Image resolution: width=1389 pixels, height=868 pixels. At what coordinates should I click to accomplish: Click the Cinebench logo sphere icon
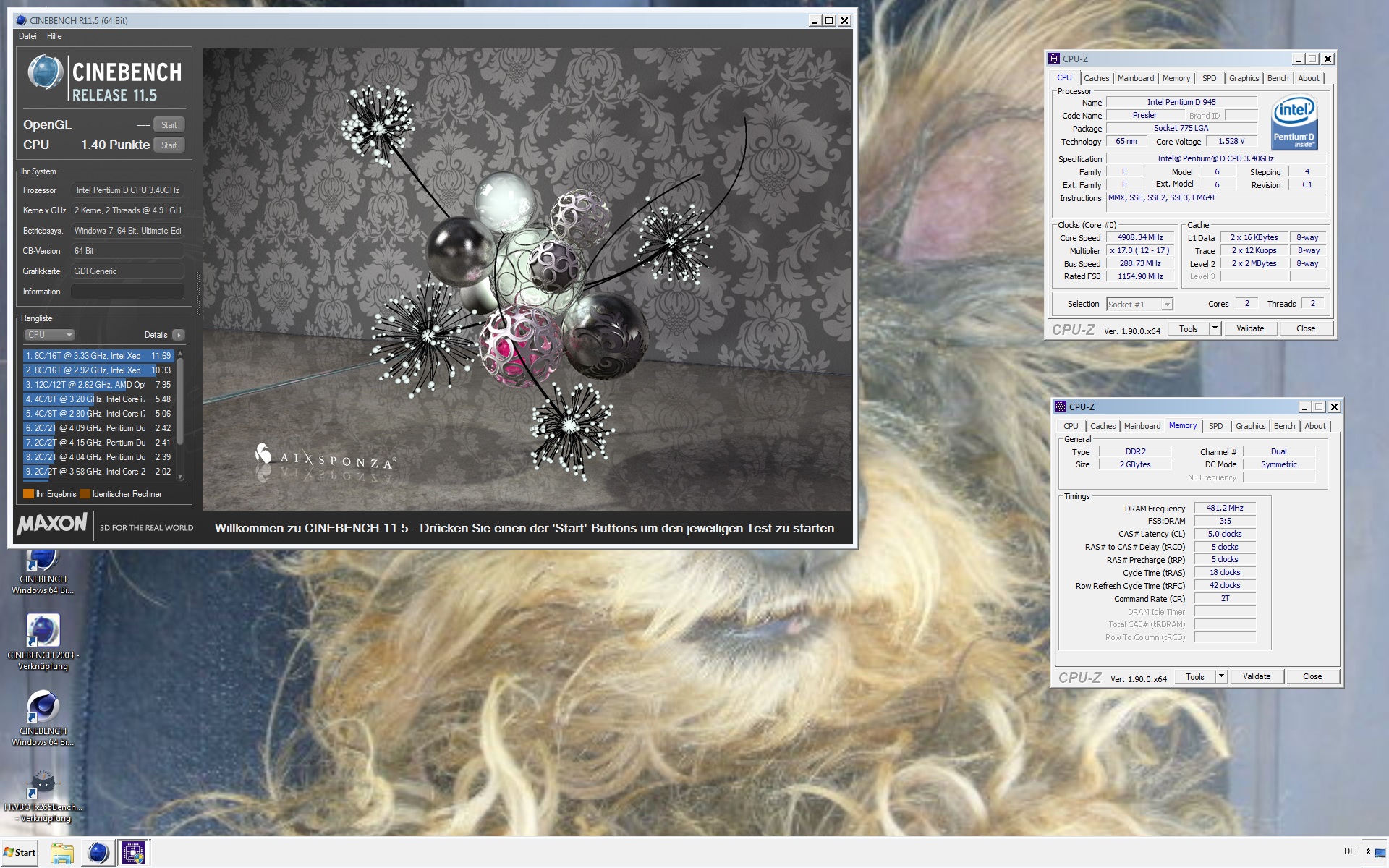45,72
